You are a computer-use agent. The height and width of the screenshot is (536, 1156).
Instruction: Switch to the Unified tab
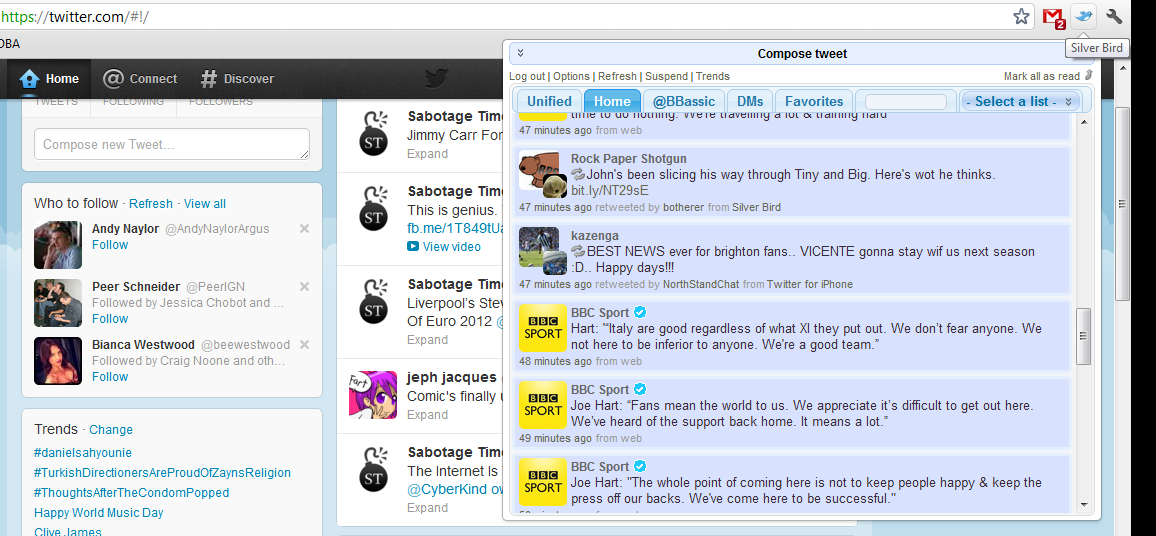click(x=549, y=101)
